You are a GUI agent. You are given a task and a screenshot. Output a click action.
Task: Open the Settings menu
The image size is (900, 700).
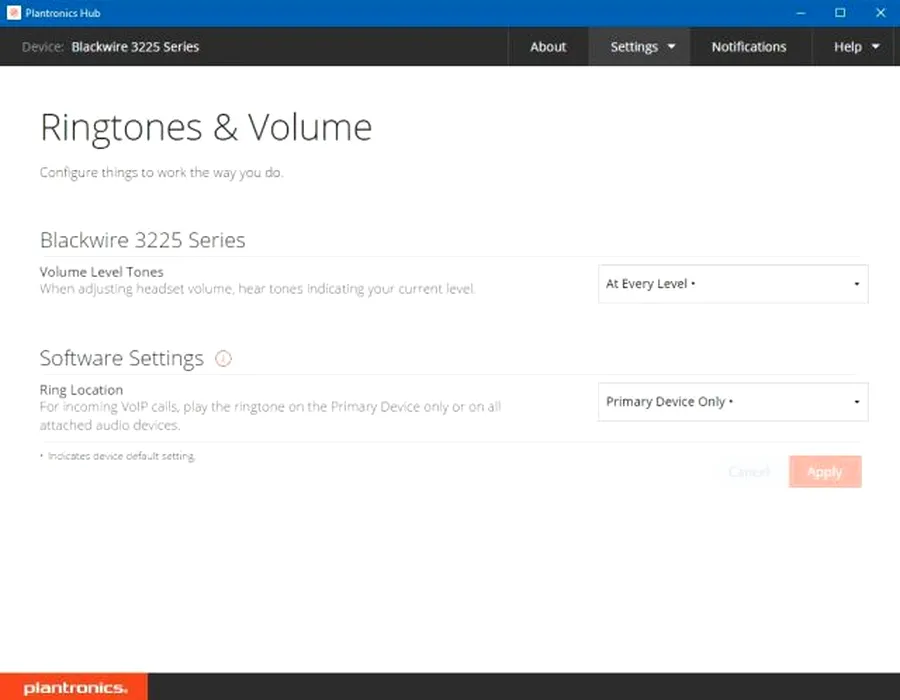pyautogui.click(x=639, y=46)
